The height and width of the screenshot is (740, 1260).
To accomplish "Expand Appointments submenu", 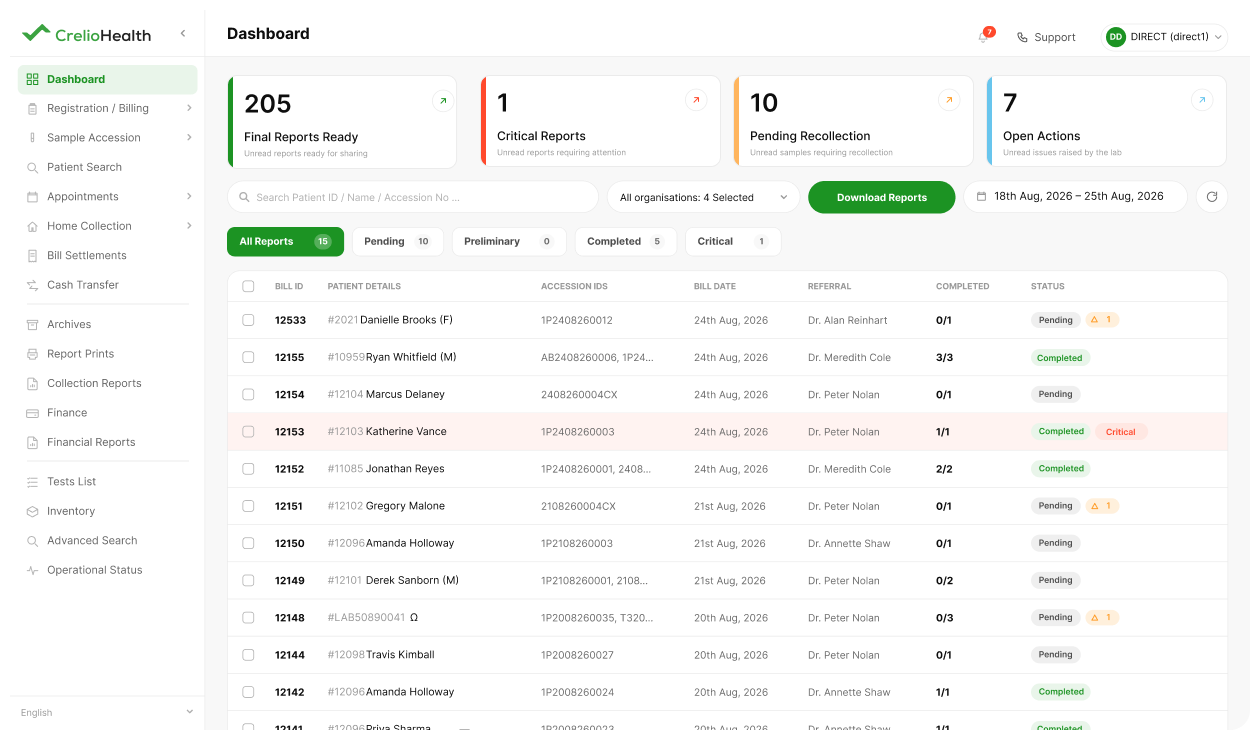I will [x=189, y=197].
